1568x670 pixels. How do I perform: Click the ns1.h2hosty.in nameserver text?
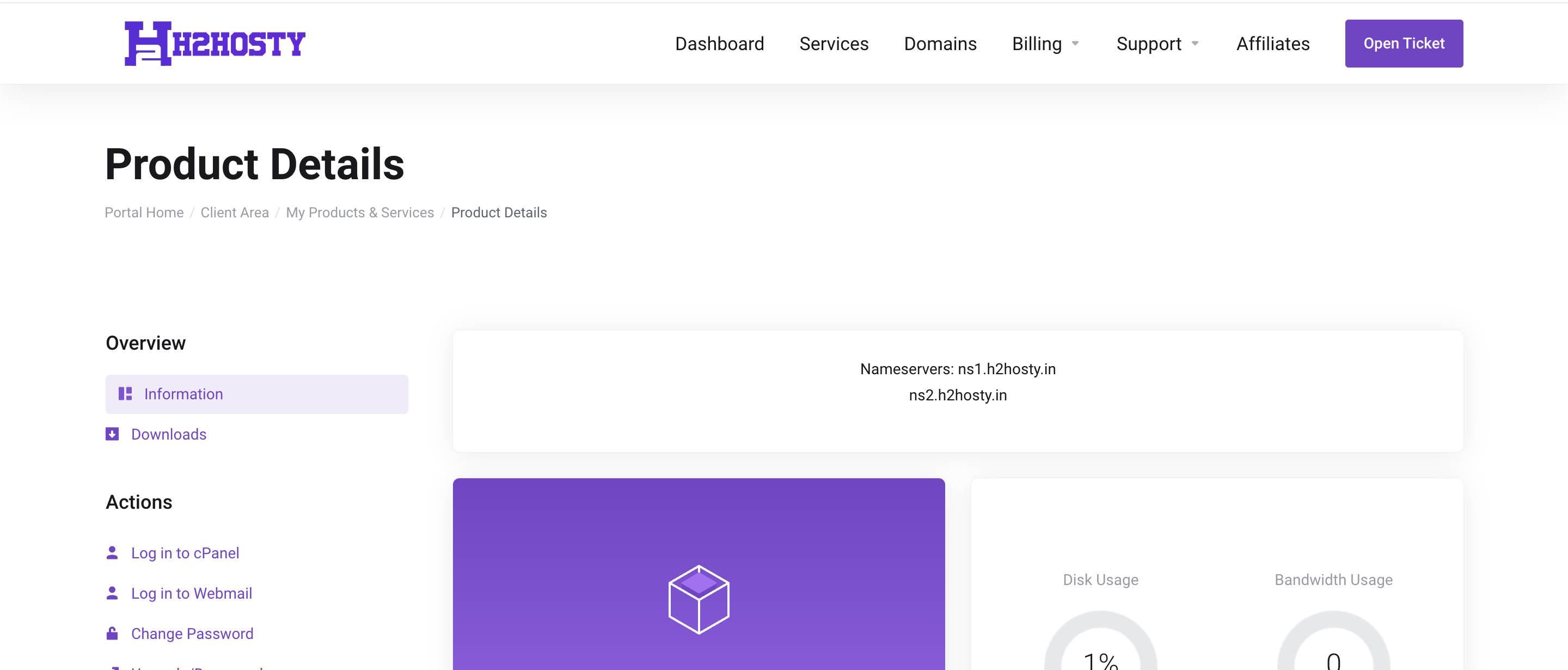(x=1007, y=369)
